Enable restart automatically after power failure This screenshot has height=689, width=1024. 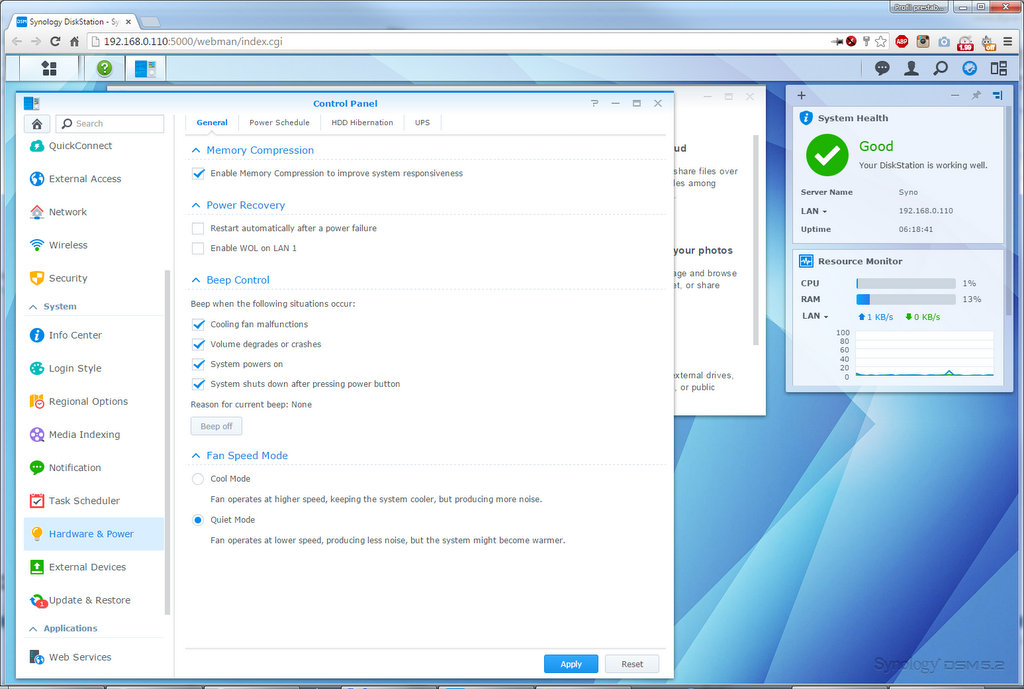[x=198, y=229]
